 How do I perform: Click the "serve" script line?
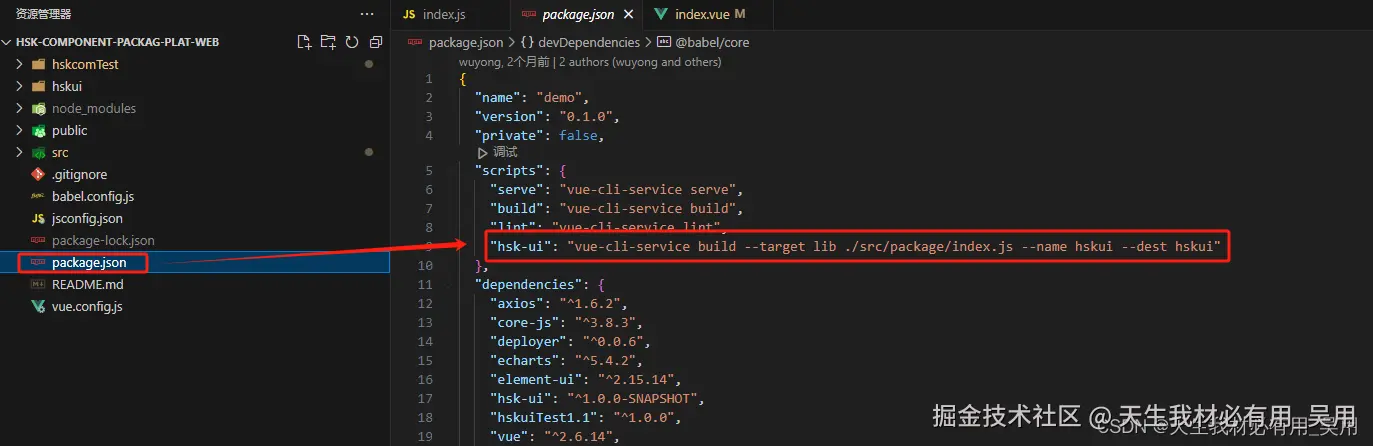[x=616, y=190]
